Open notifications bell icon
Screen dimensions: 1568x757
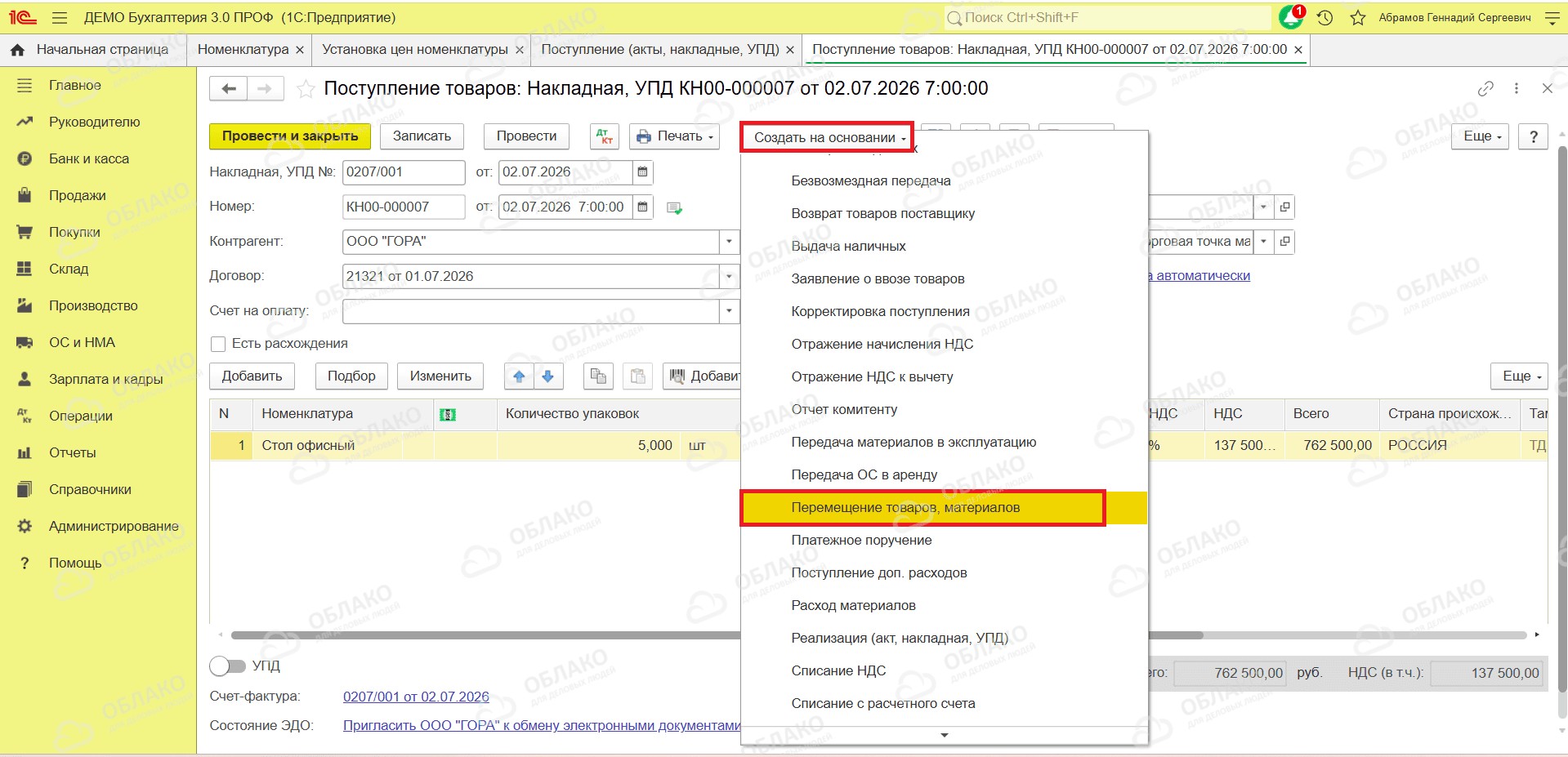pyautogui.click(x=1291, y=16)
